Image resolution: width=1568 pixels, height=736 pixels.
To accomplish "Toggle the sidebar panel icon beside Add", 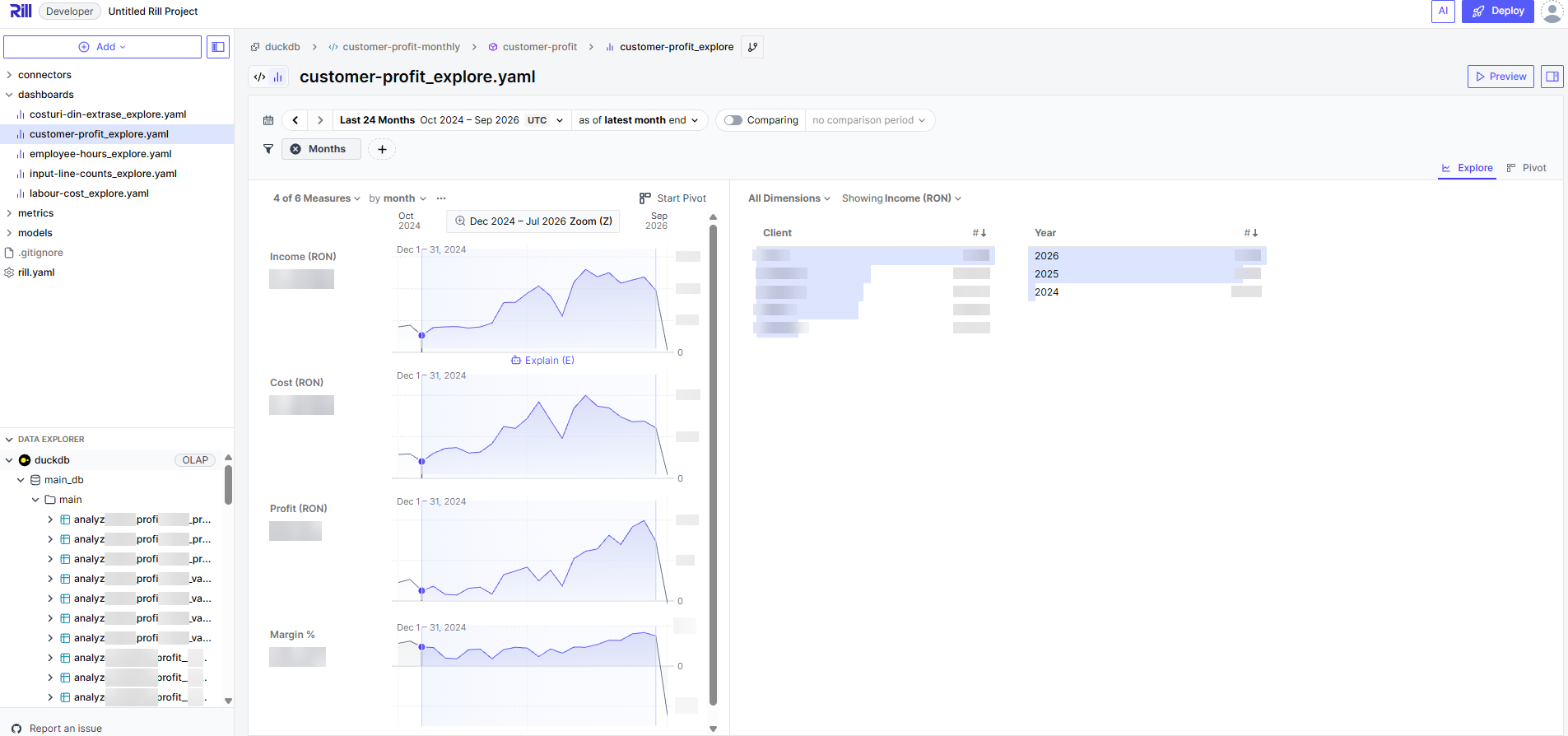I will pyautogui.click(x=218, y=47).
